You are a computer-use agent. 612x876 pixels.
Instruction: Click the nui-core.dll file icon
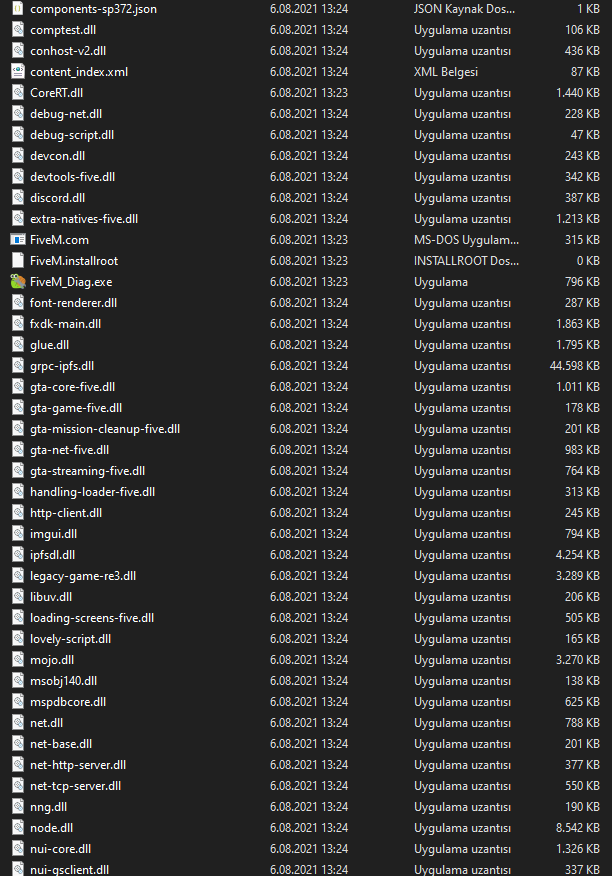click(18, 849)
